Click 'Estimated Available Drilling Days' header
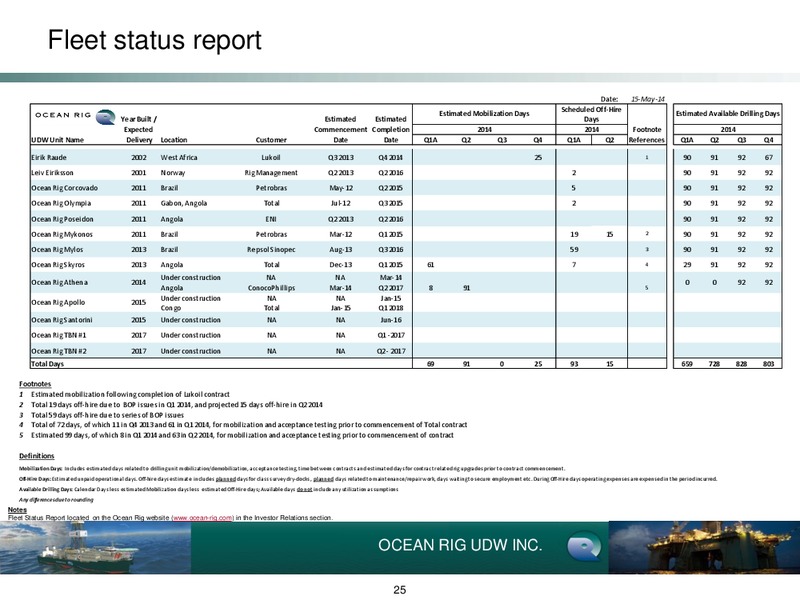Viewport: 800px width, 600px height. point(728,113)
